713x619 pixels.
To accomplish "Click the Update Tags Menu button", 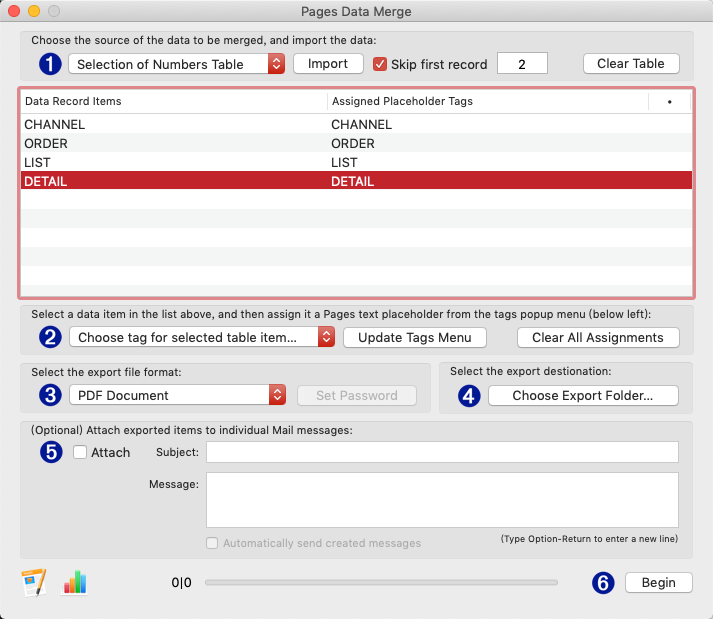I will point(415,337).
